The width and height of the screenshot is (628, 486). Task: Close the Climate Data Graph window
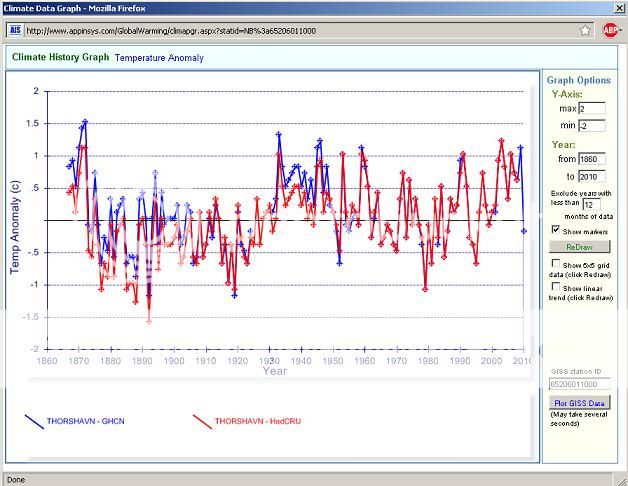617,8
